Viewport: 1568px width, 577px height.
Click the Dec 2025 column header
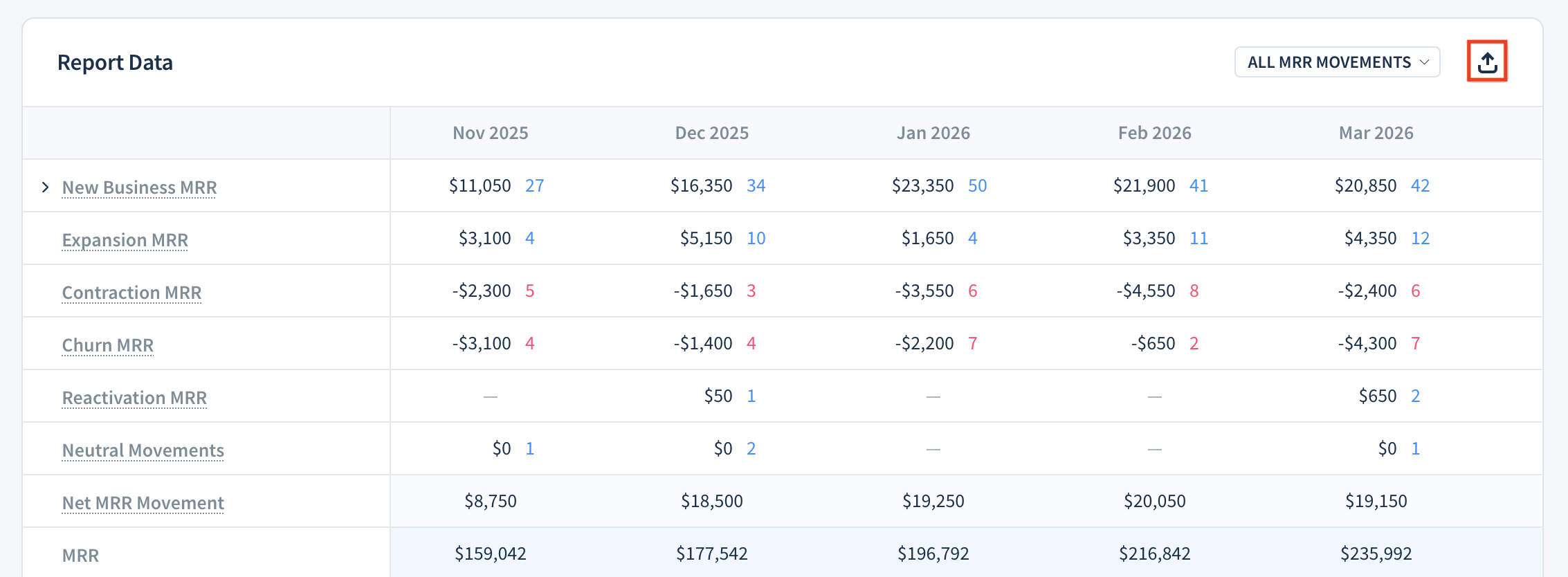(x=712, y=133)
